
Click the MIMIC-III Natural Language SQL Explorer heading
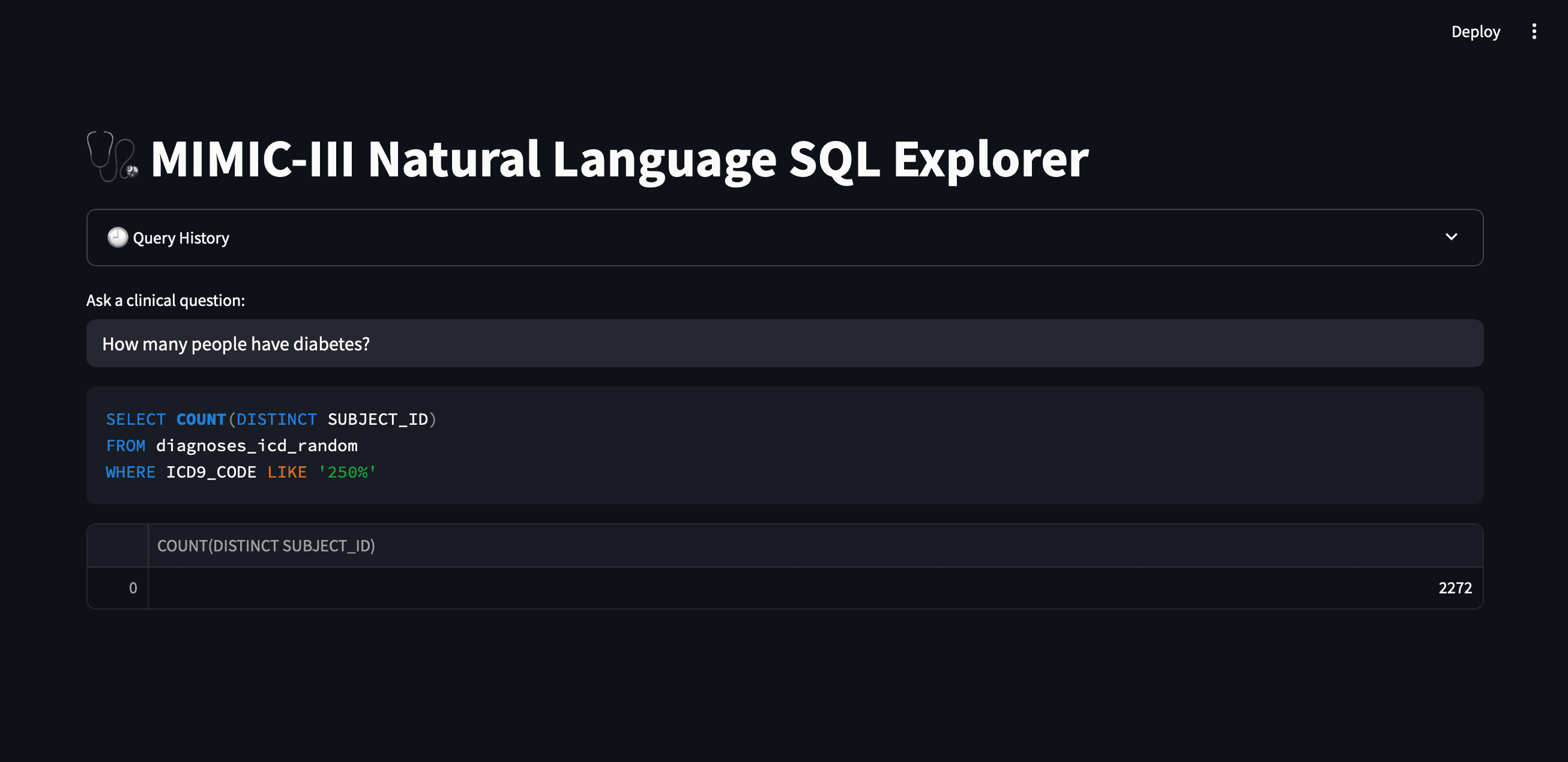pos(619,159)
